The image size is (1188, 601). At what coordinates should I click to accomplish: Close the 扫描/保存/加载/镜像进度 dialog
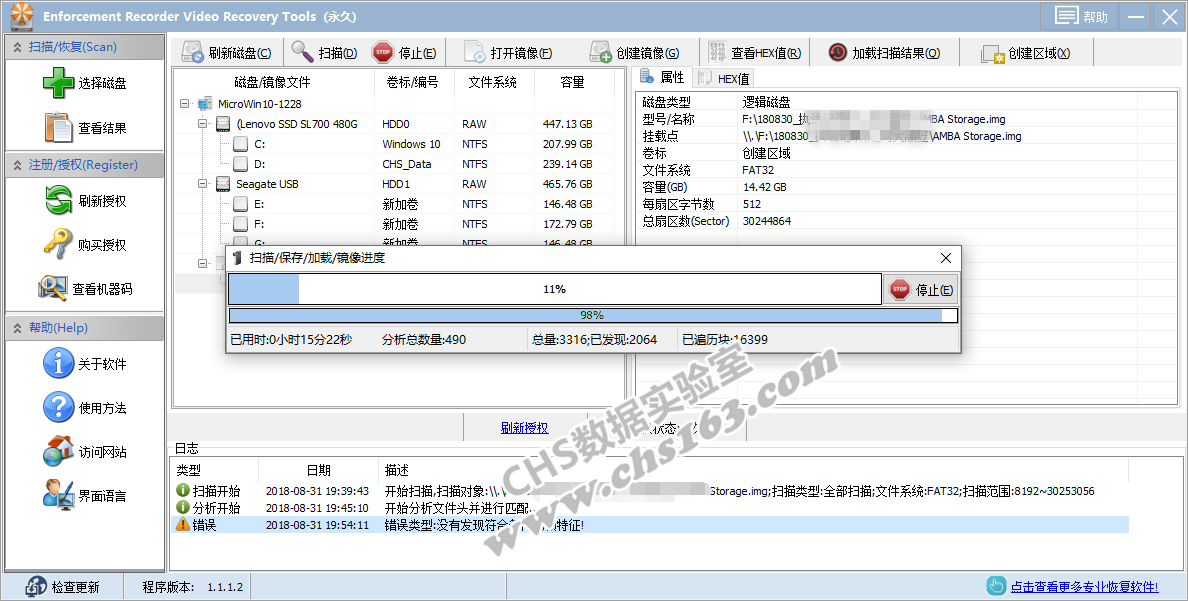[946, 258]
